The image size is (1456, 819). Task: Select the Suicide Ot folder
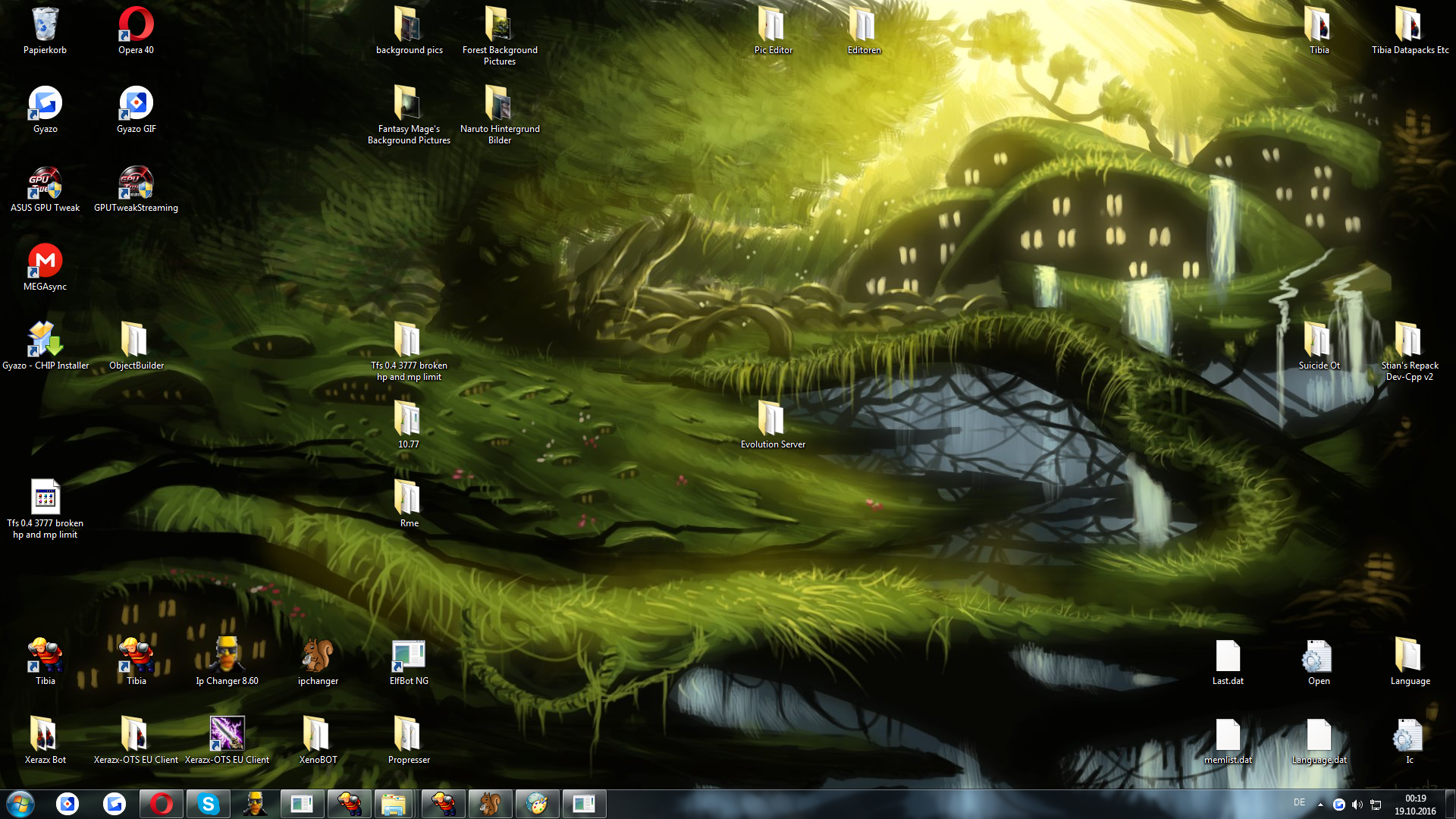pyautogui.click(x=1319, y=346)
